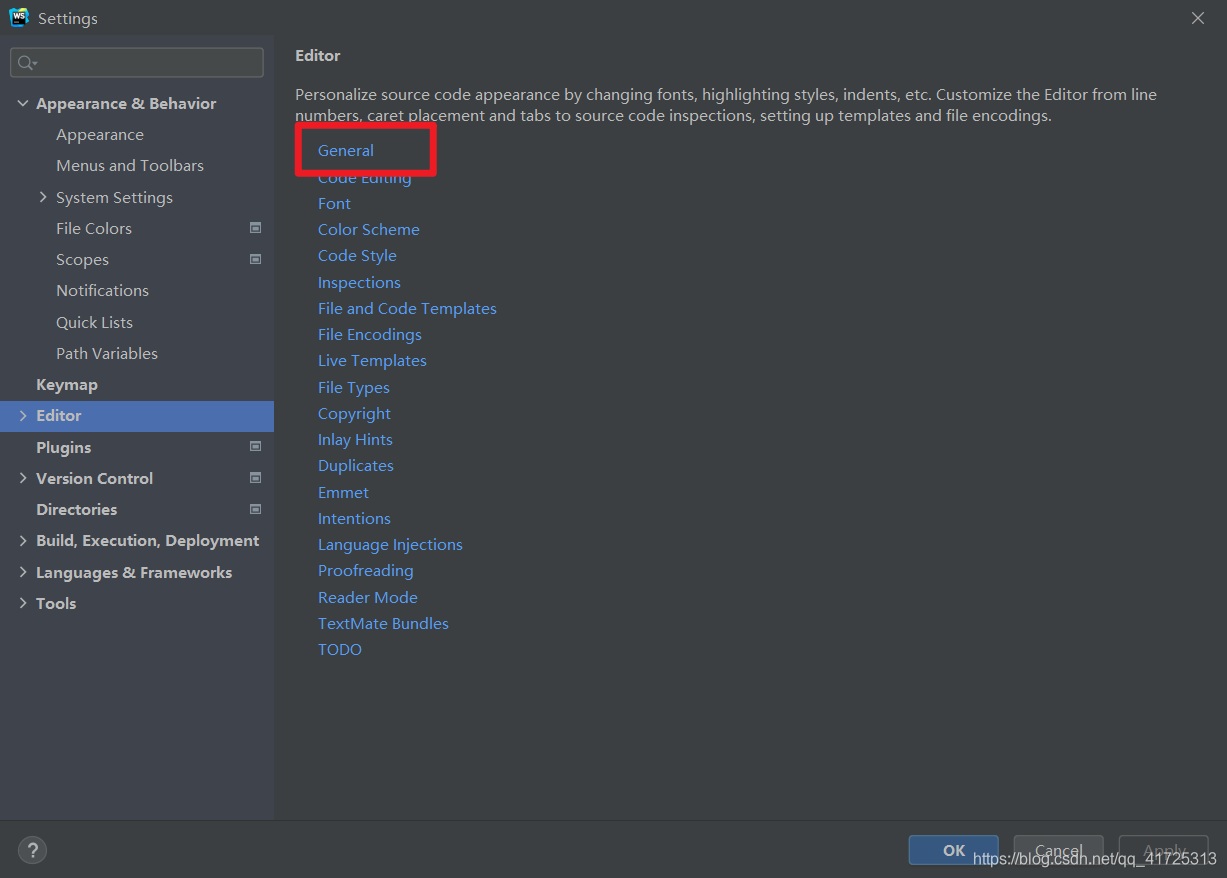This screenshot has width=1227, height=878.
Task: Click the project-level icon next to File Colors
Action: point(255,228)
